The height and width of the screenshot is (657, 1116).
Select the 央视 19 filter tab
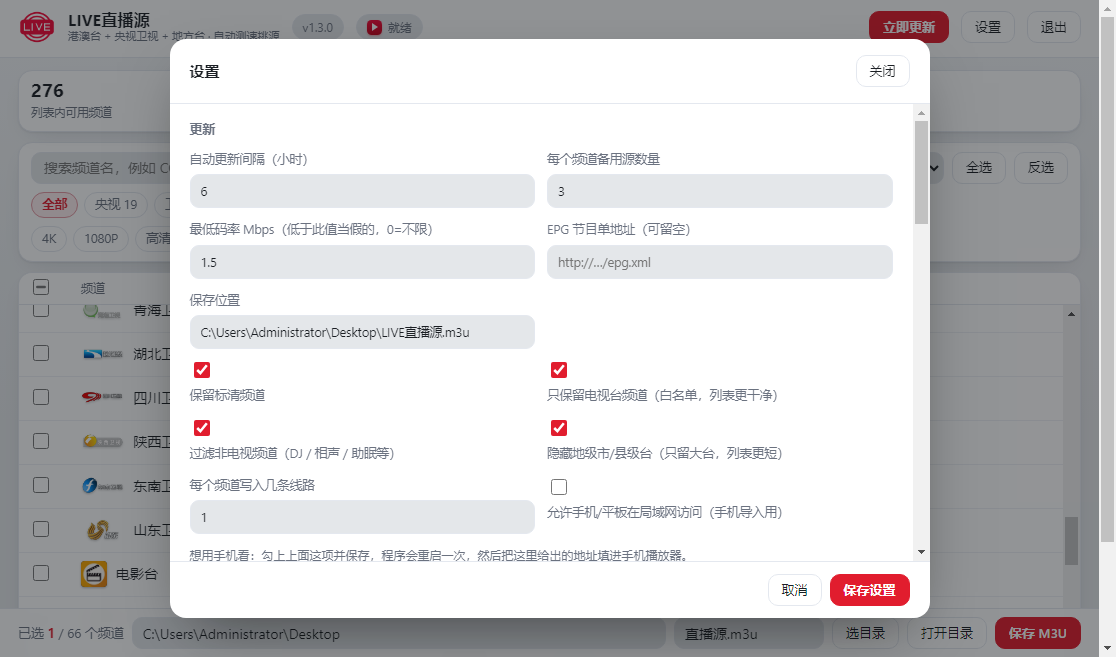(116, 204)
